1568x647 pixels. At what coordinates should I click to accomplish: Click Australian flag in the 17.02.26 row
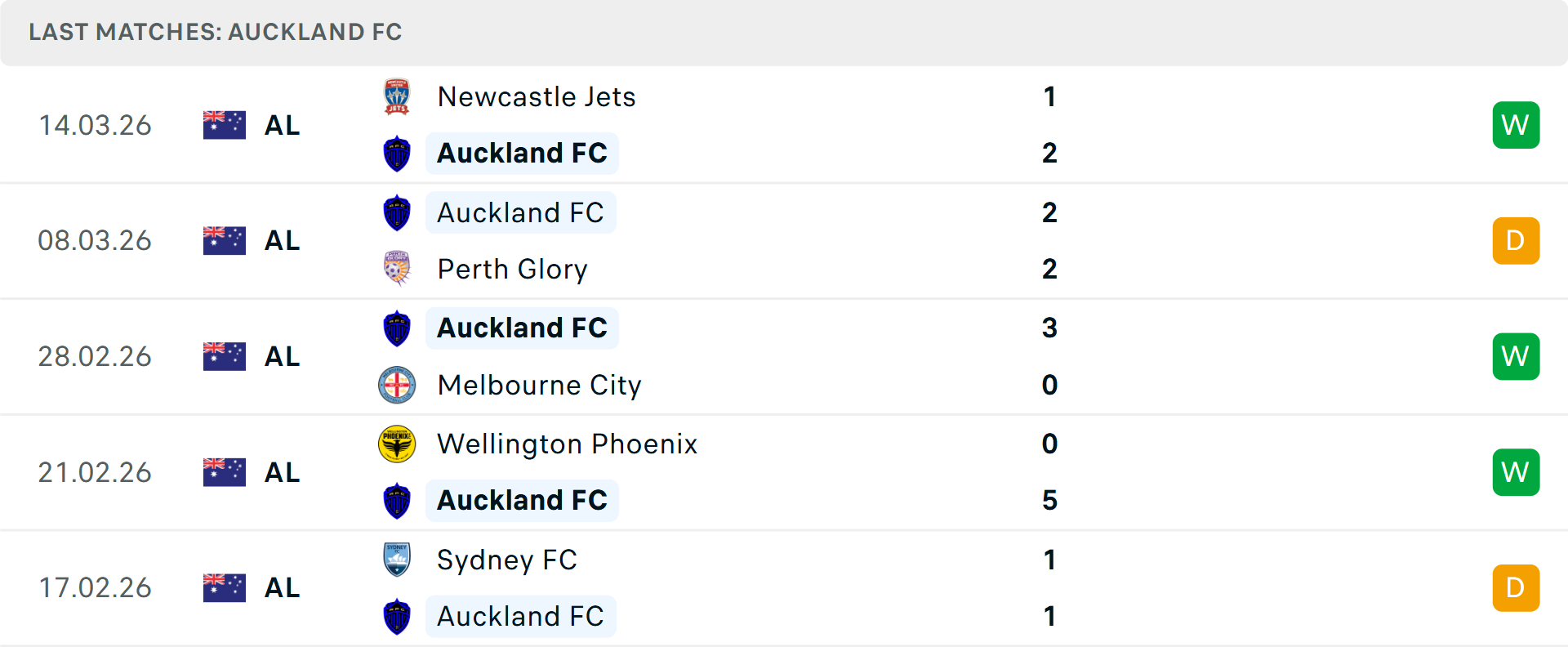click(x=225, y=588)
